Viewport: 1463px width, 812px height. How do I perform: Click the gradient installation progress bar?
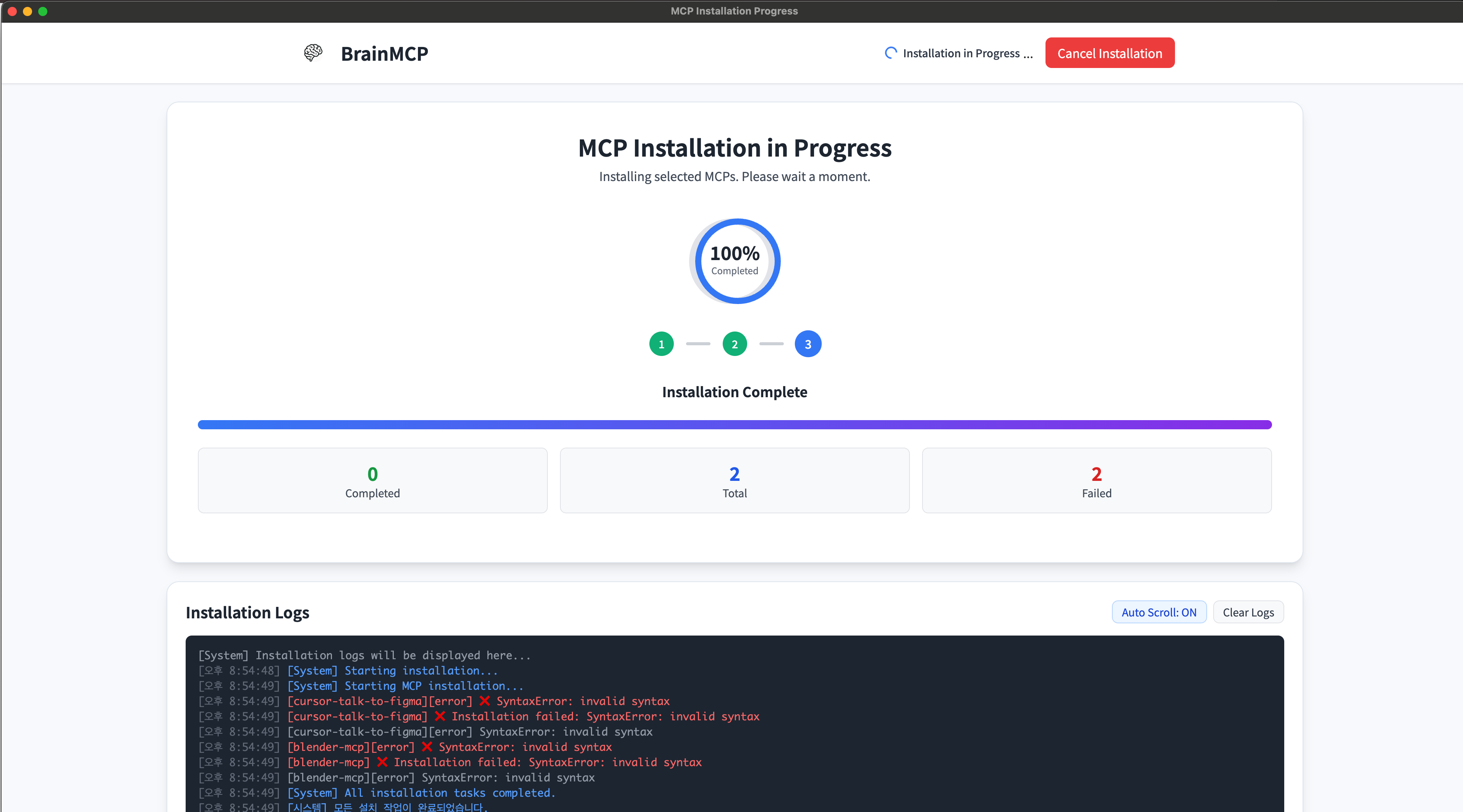734,425
